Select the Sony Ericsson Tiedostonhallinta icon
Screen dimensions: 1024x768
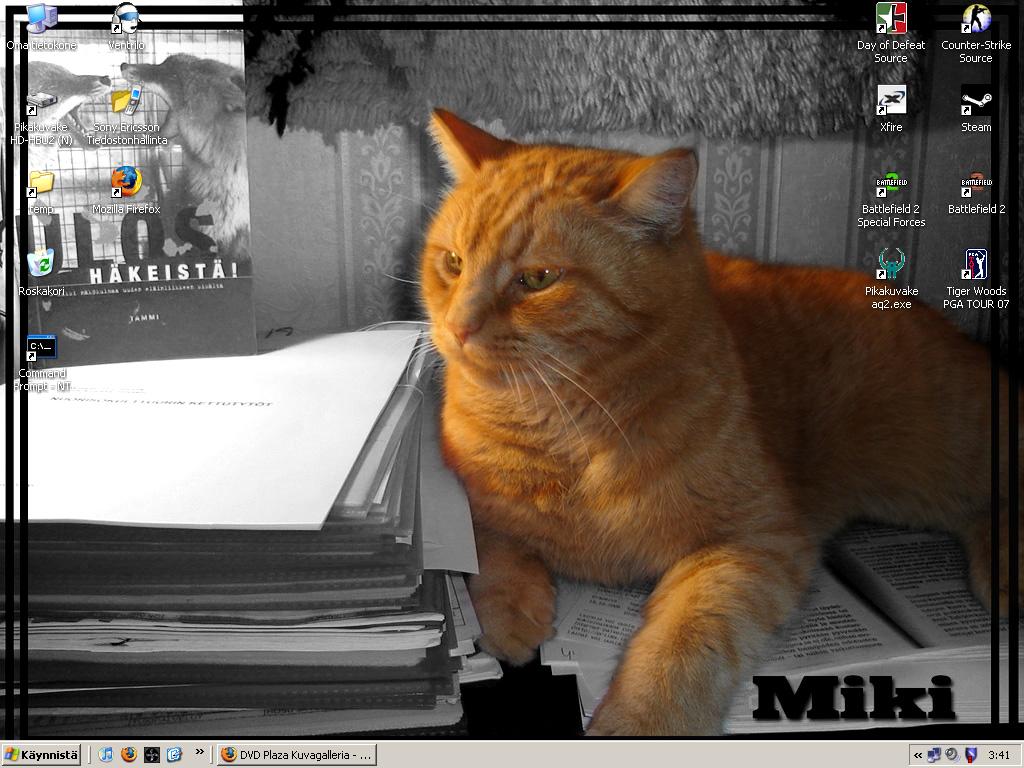click(x=126, y=101)
